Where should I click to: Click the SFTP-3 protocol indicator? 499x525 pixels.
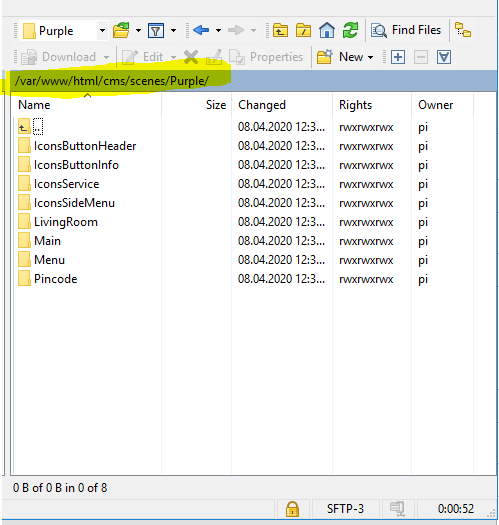[345, 509]
